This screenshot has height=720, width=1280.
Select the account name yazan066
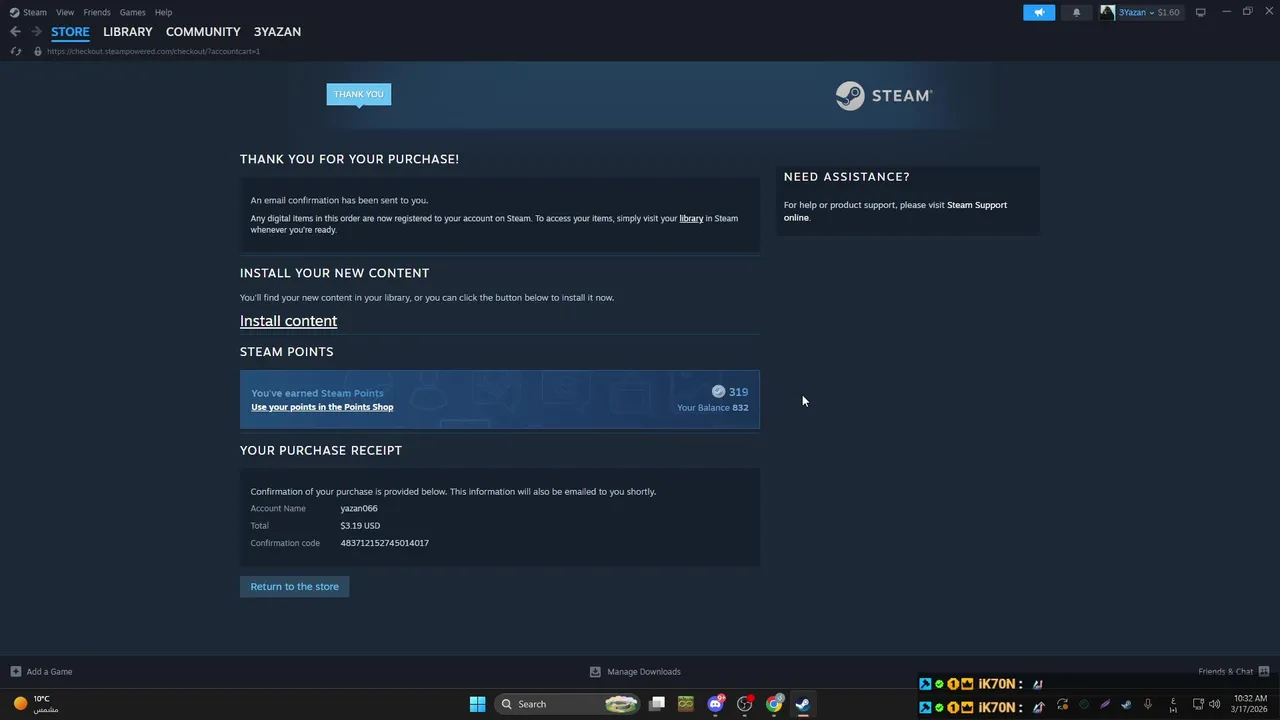(x=359, y=508)
